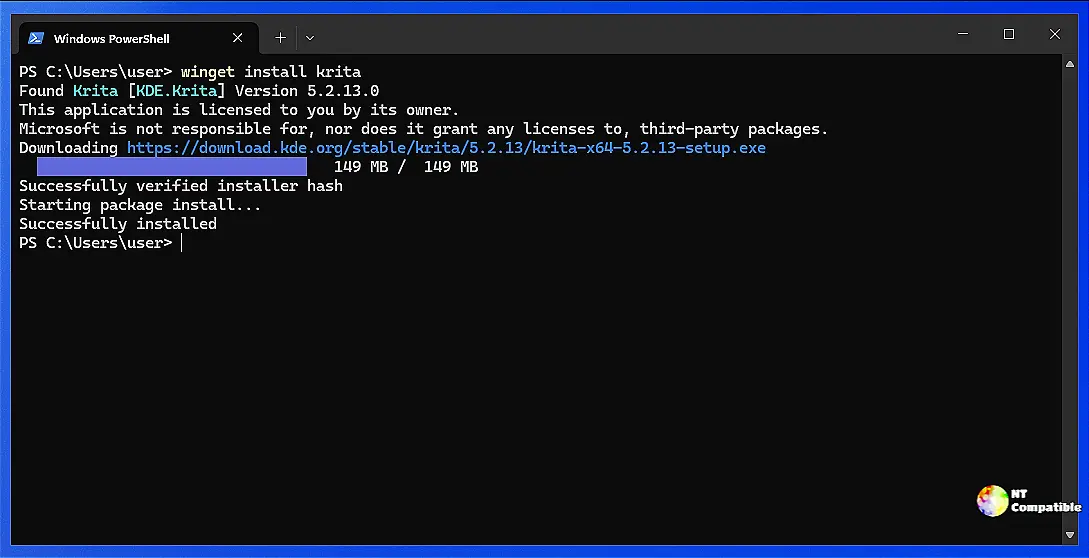Viewport: 1089px width, 558px height.
Task: Maximize the terminal window
Action: [1008, 35]
